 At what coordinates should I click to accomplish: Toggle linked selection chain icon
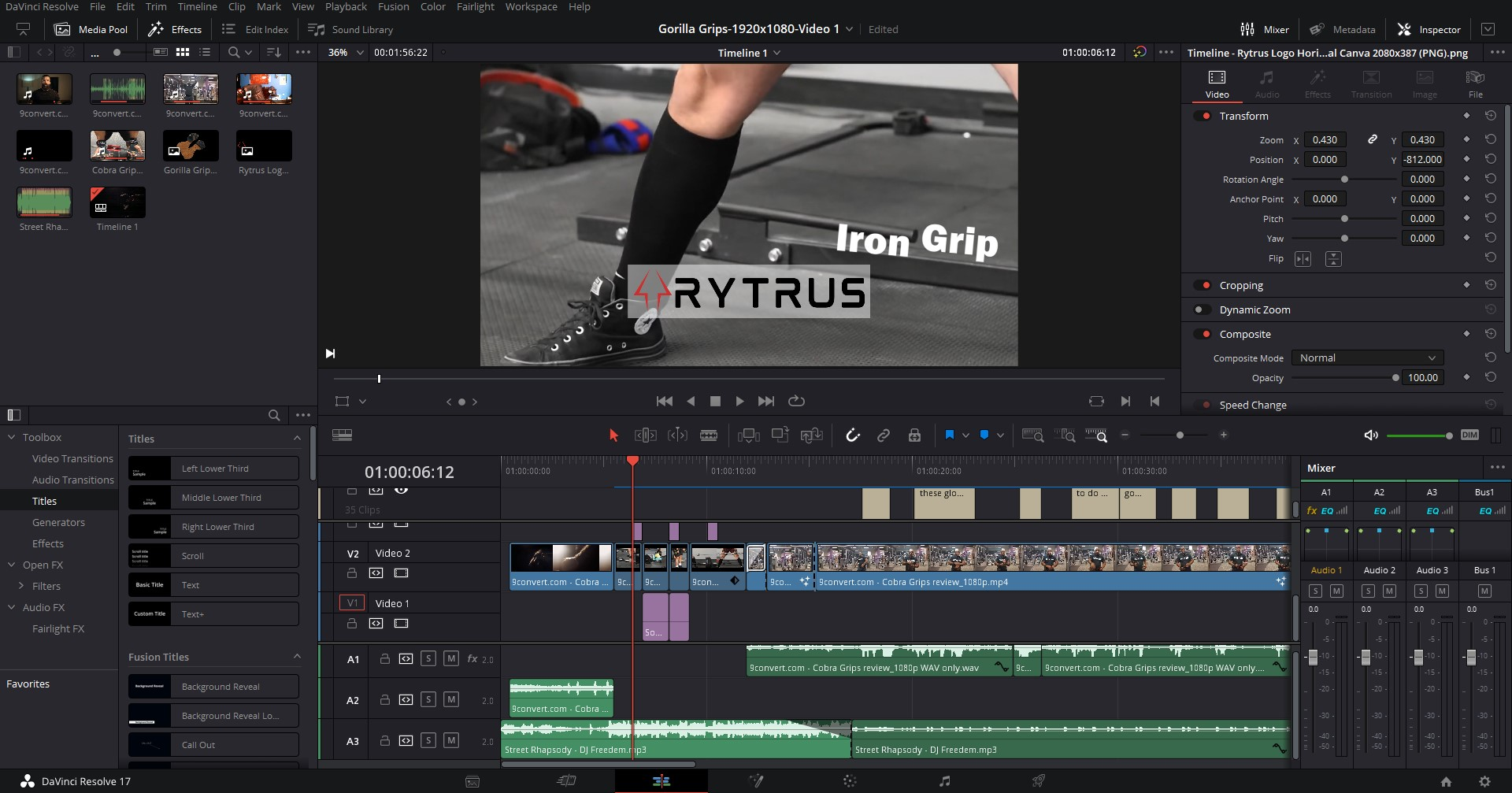(x=884, y=435)
